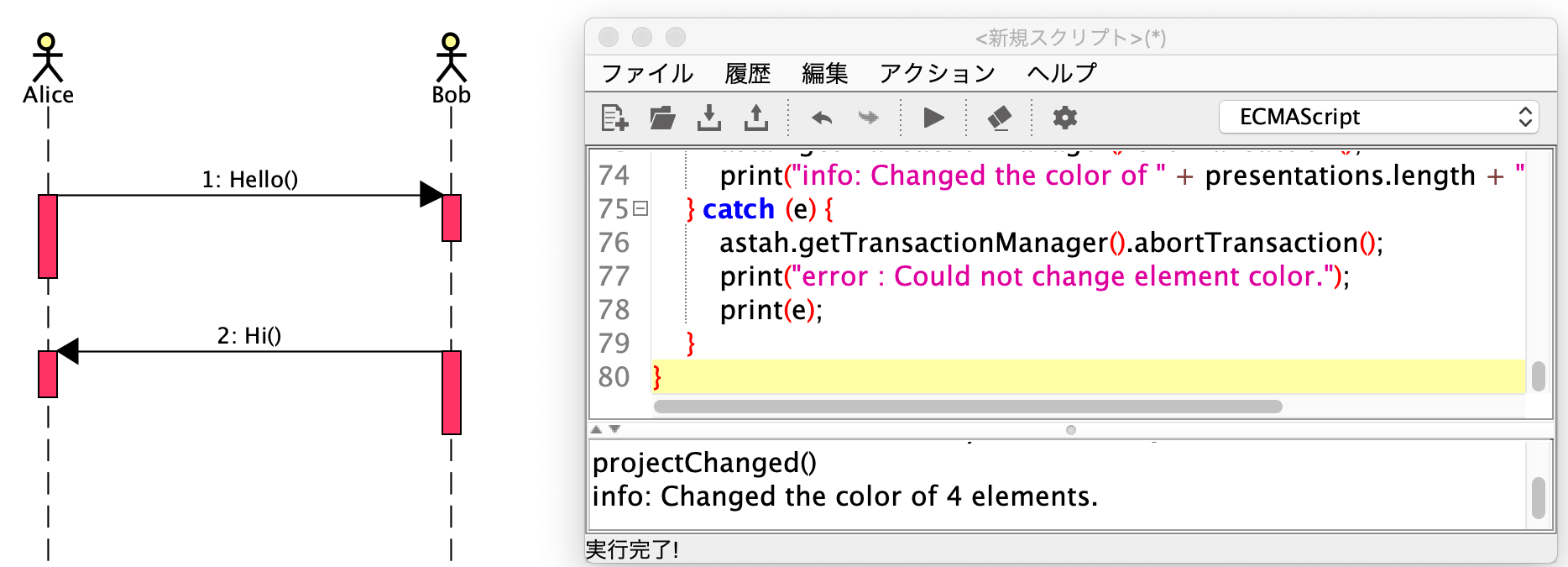
Task: Open a script with the folder icon
Action: point(662,118)
